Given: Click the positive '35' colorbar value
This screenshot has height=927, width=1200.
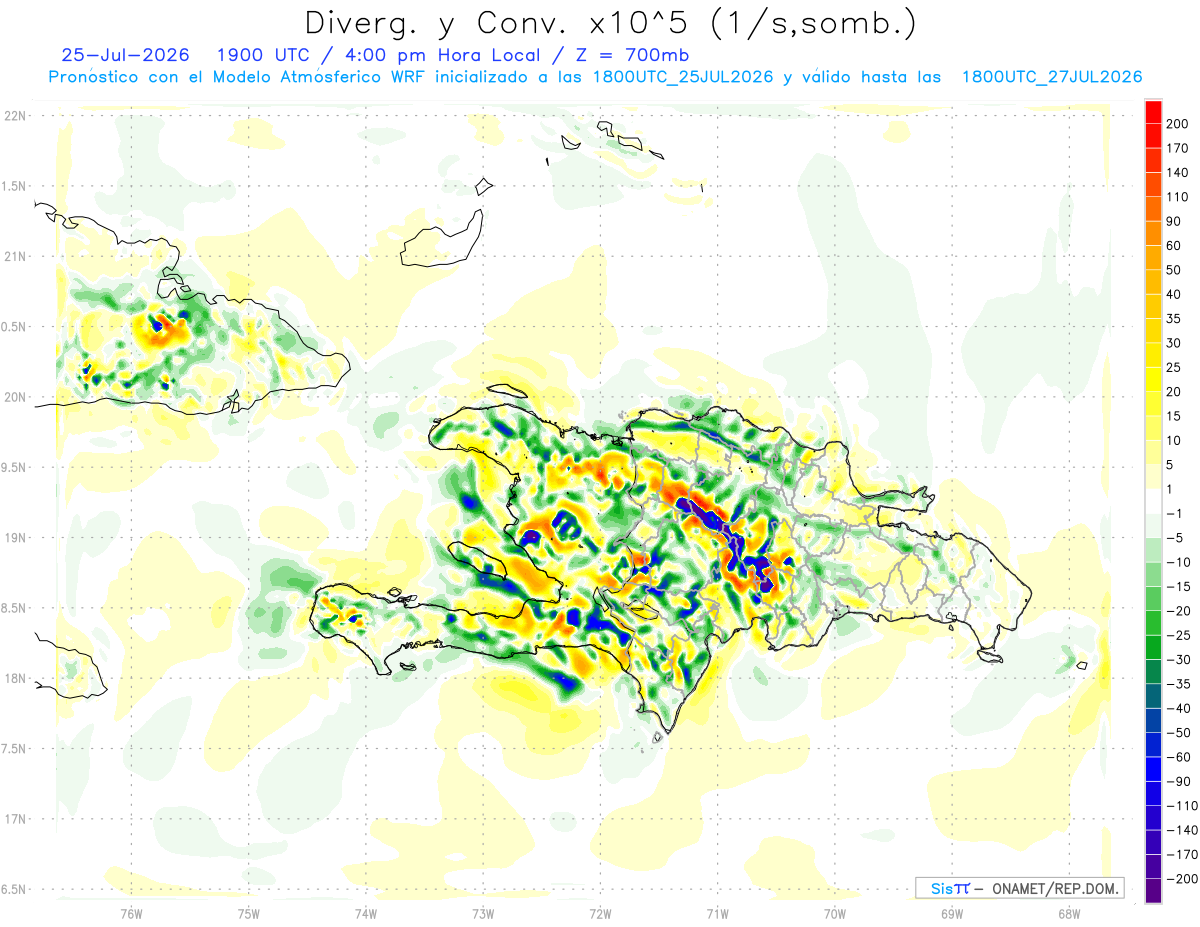Looking at the screenshot, I should (x=1175, y=319).
